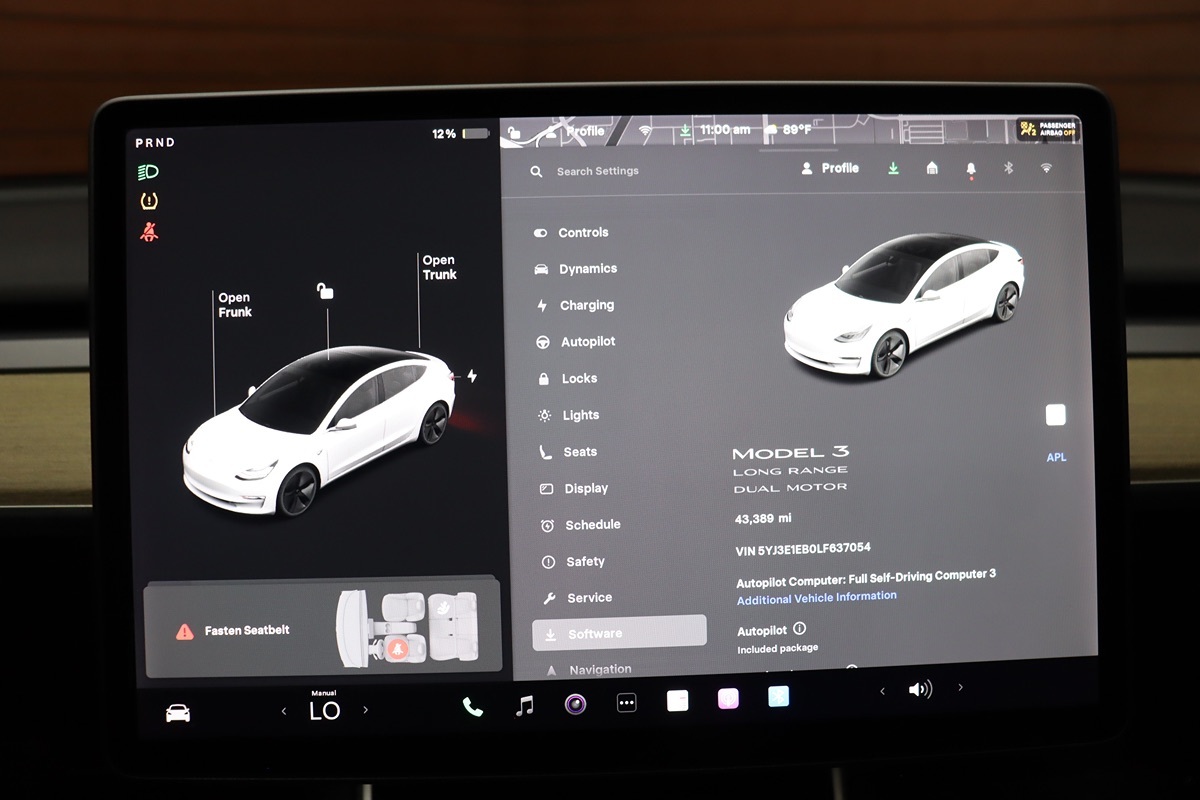Open the white app tile in dock
The width and height of the screenshot is (1200, 800).
click(x=677, y=701)
